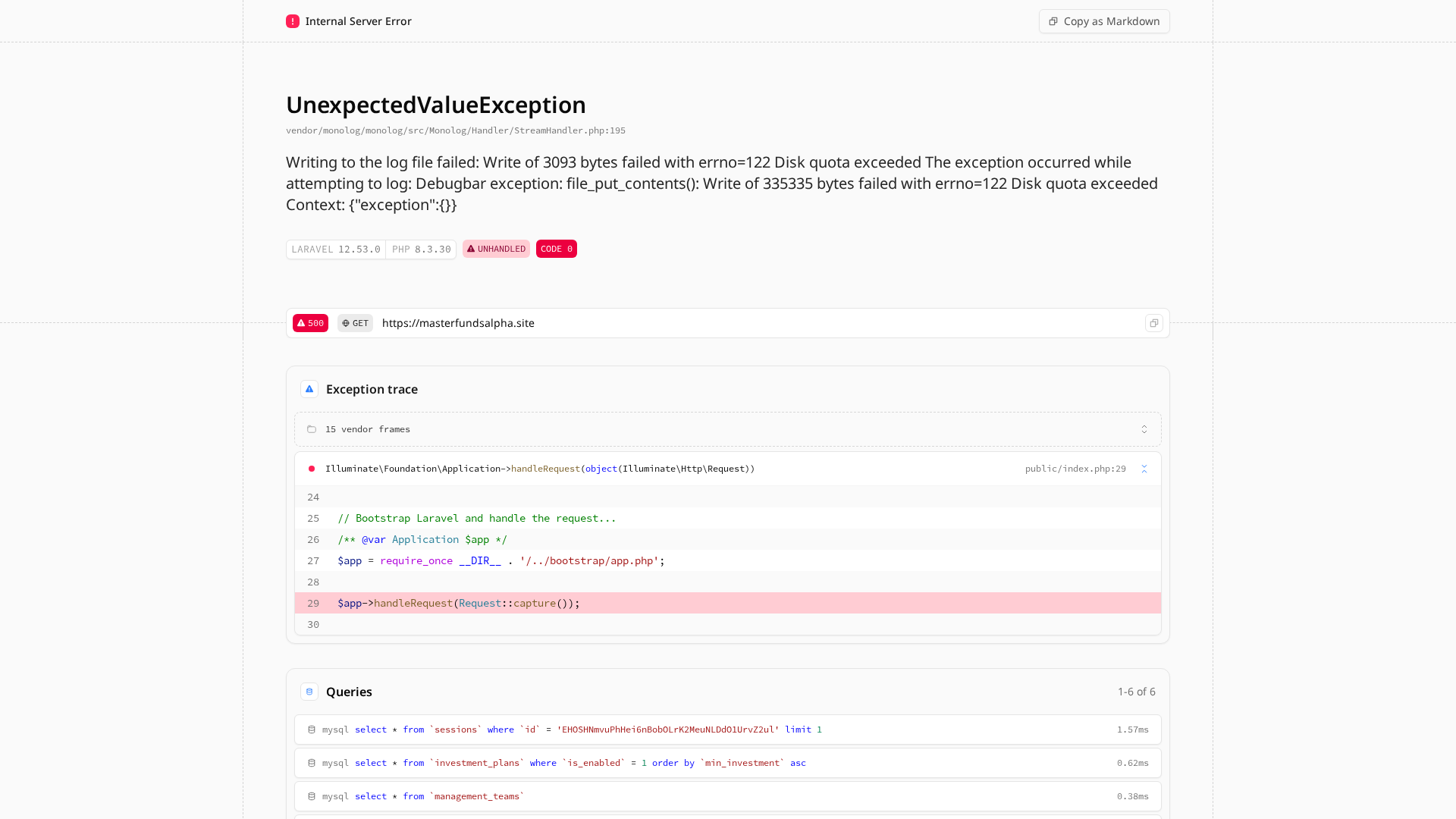Click the copy URL icon in request bar
The height and width of the screenshot is (819, 1456).
[1154, 323]
